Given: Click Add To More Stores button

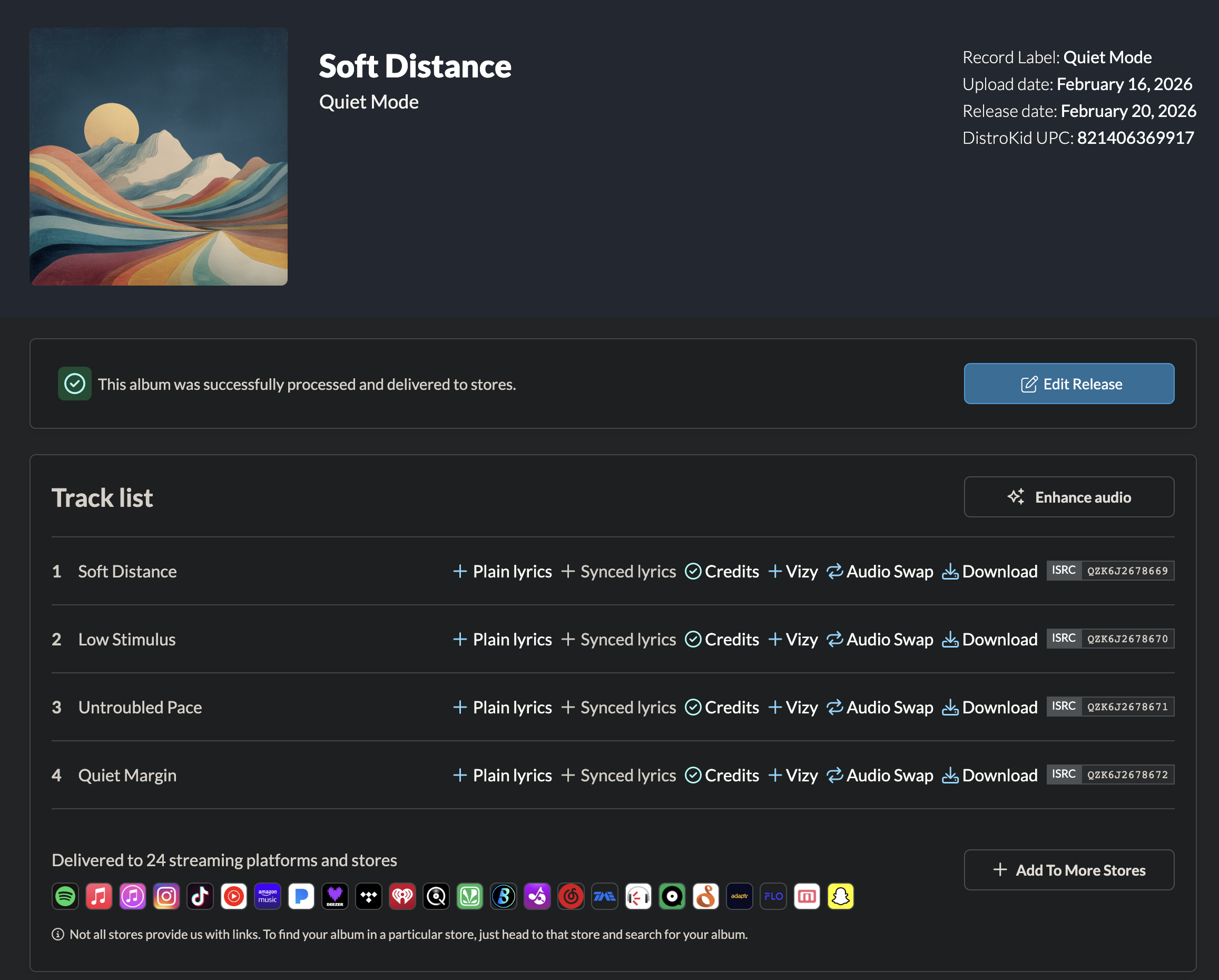Looking at the screenshot, I should click(1069, 870).
